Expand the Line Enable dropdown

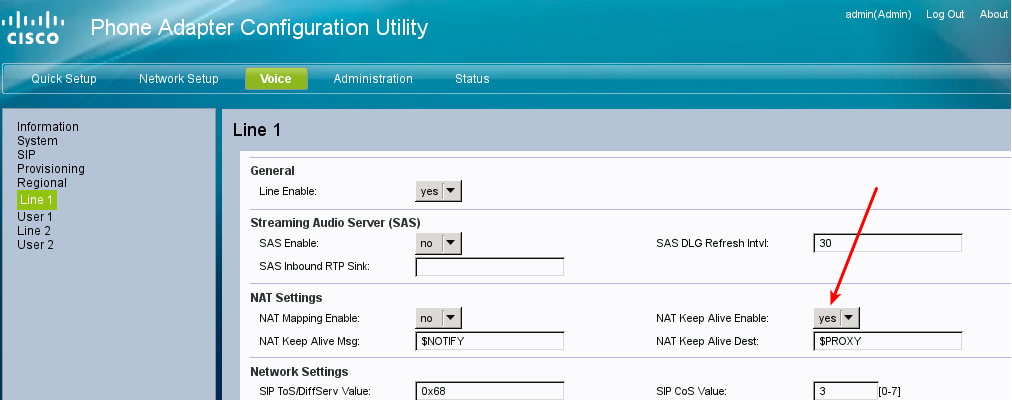pos(438,191)
